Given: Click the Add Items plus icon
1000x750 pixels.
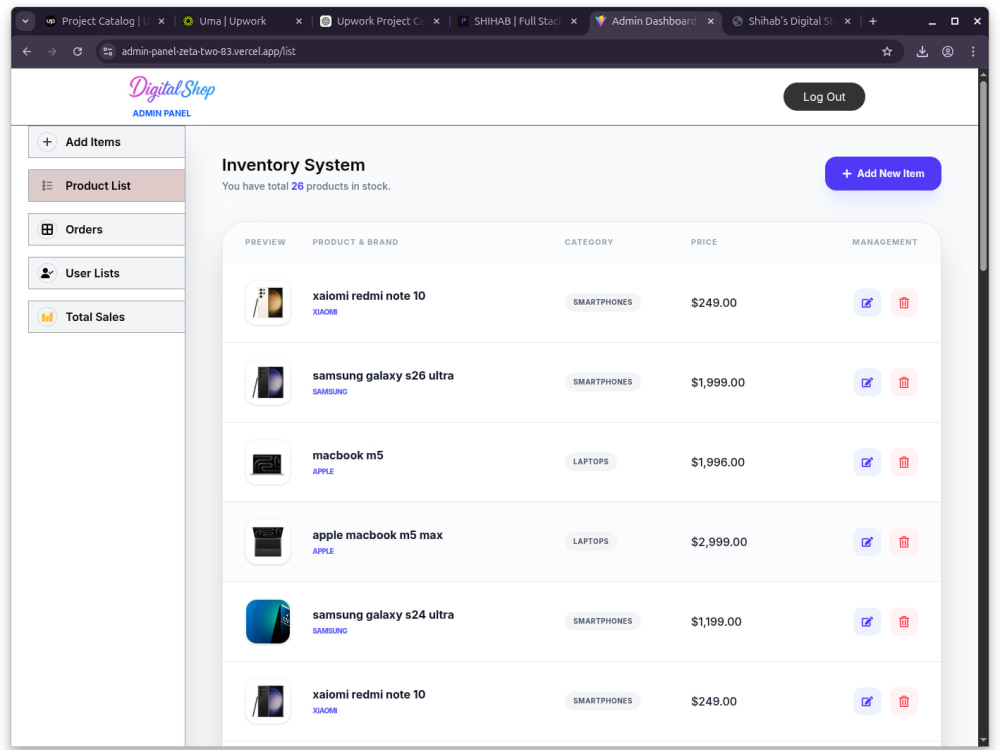Looking at the screenshot, I should click(x=47, y=142).
